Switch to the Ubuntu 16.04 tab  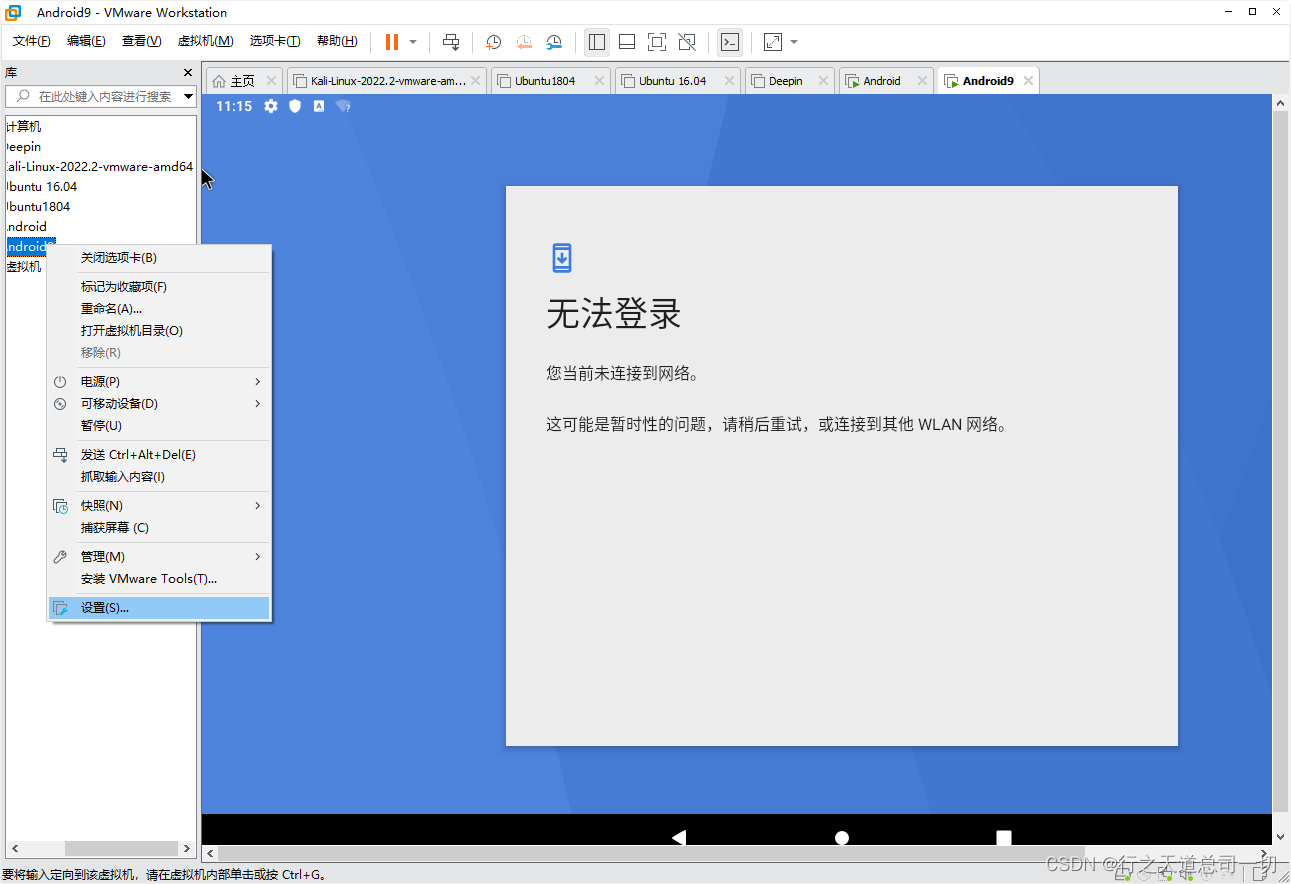[x=677, y=81]
